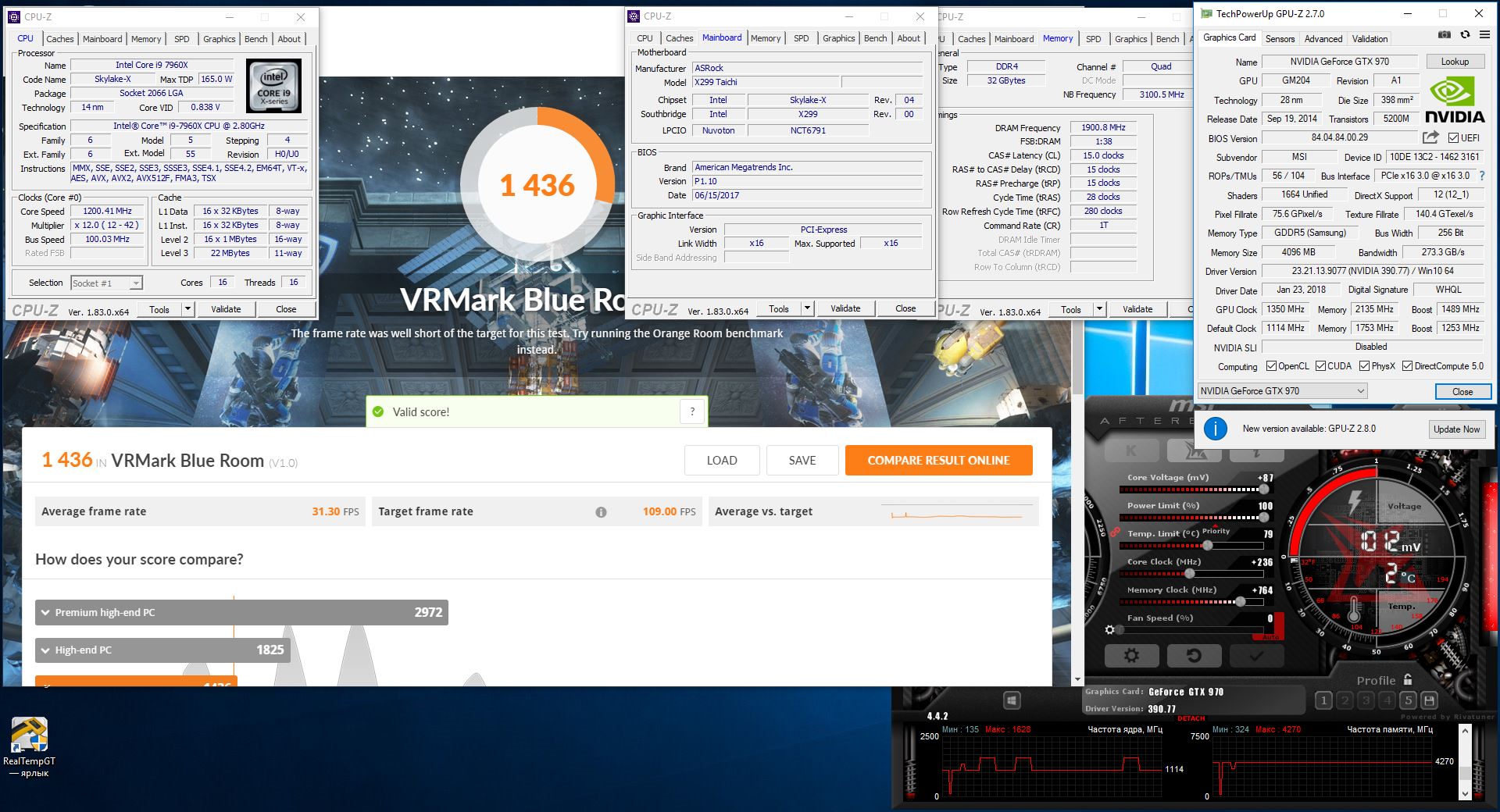
Task: Click Close button in GPU-Z window
Action: (x=1462, y=392)
